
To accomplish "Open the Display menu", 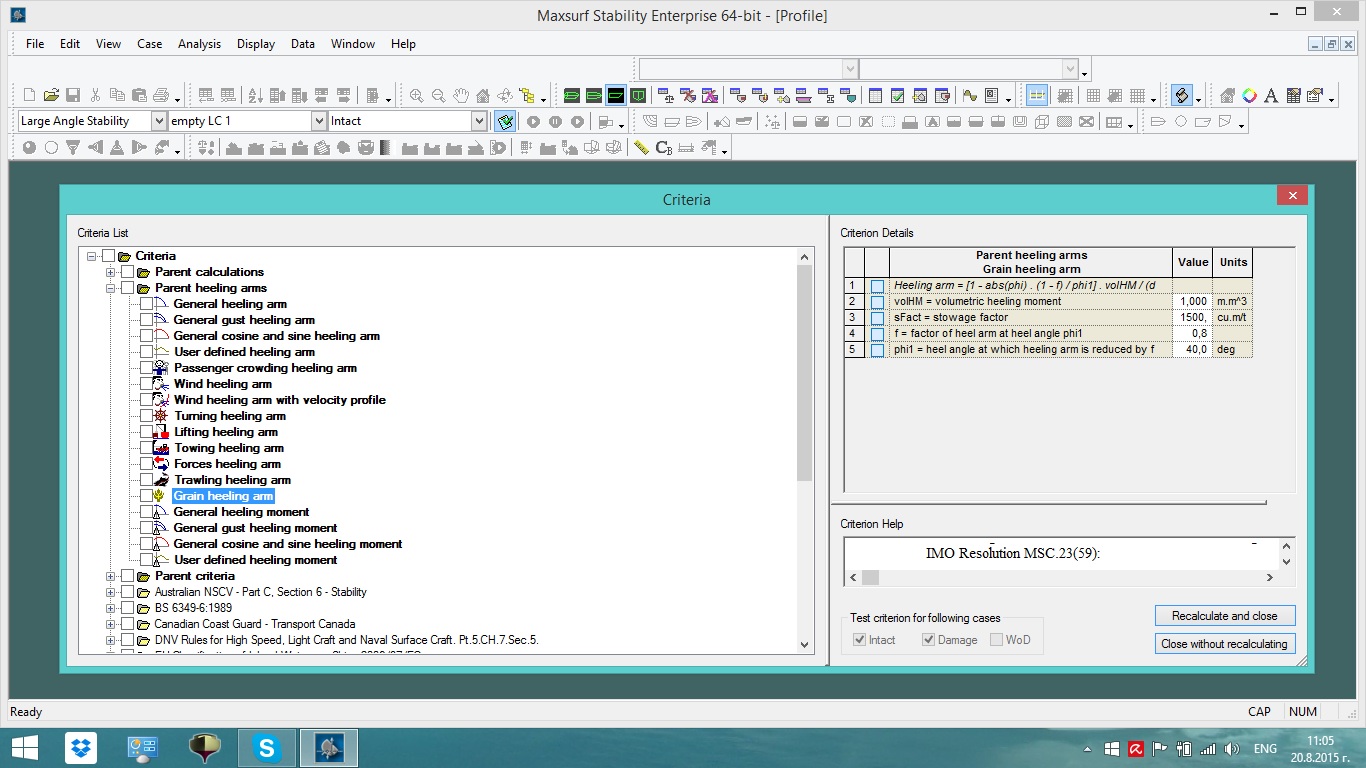I will 255,44.
